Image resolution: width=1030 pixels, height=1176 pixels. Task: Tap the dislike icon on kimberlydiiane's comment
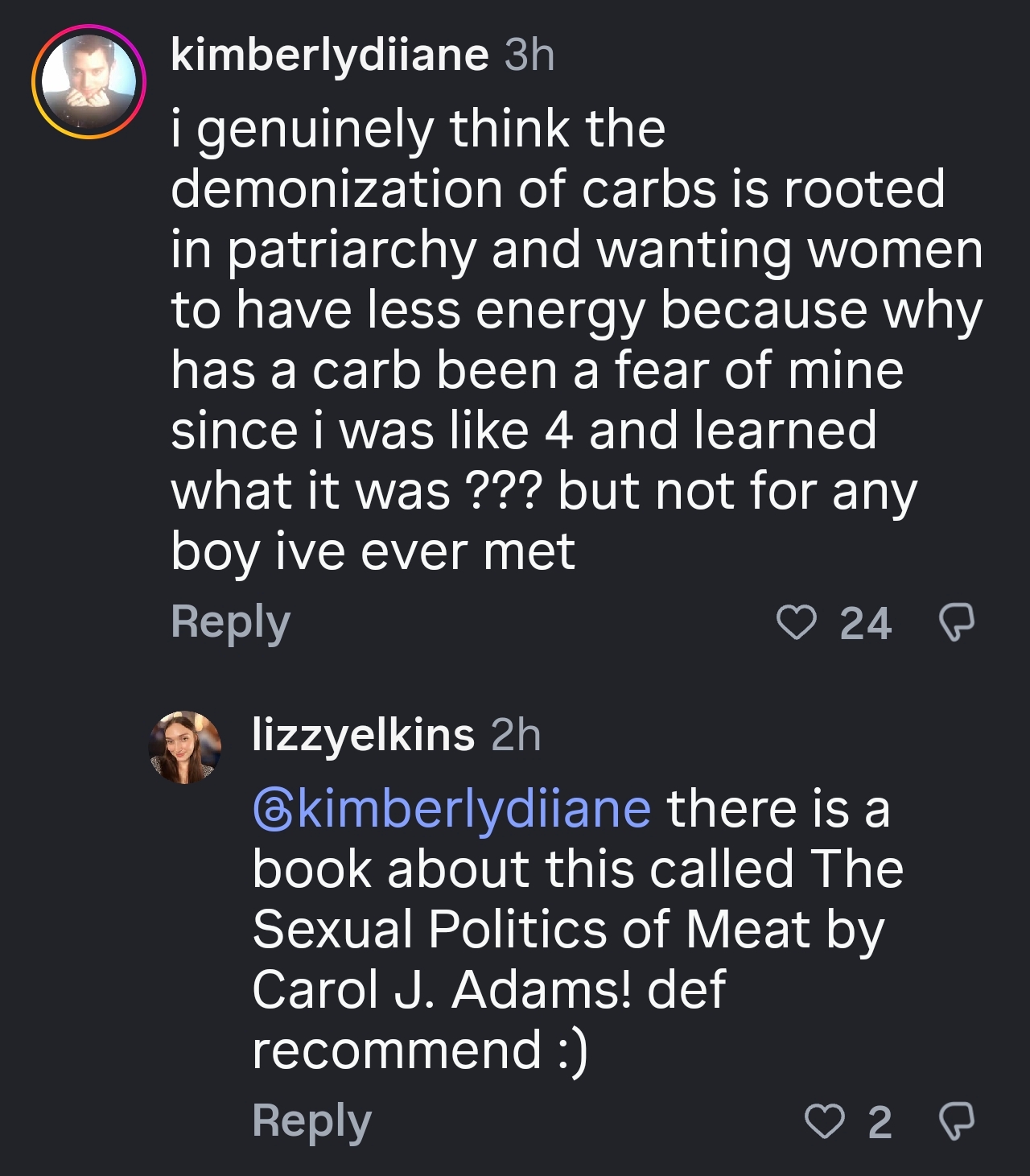(x=958, y=622)
